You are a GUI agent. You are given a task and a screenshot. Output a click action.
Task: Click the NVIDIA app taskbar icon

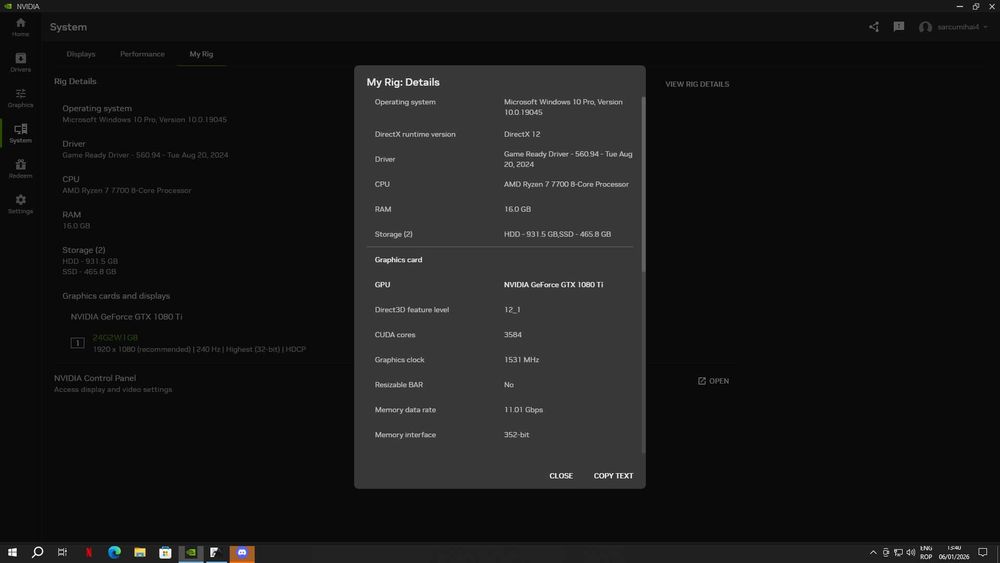(x=191, y=552)
